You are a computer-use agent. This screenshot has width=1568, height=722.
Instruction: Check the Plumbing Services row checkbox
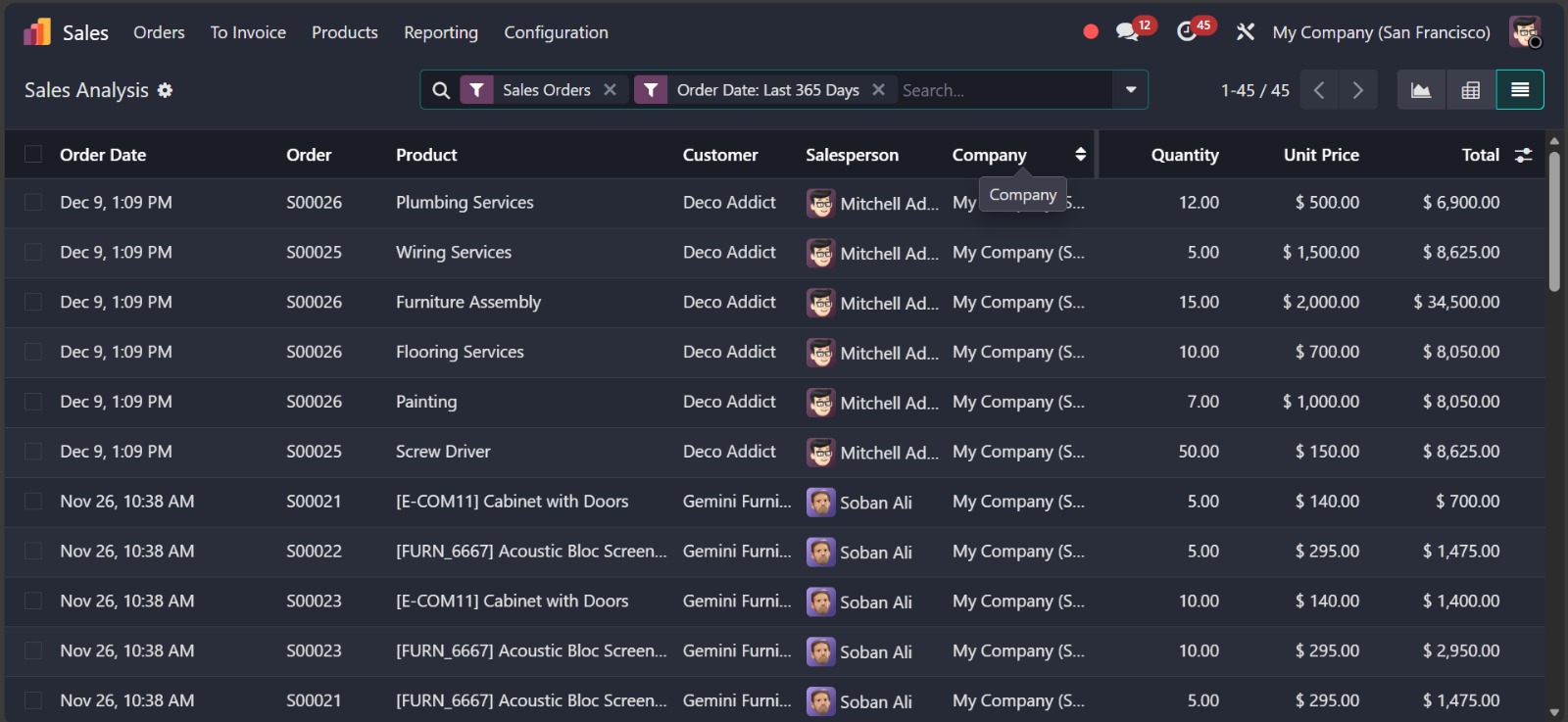(x=33, y=203)
